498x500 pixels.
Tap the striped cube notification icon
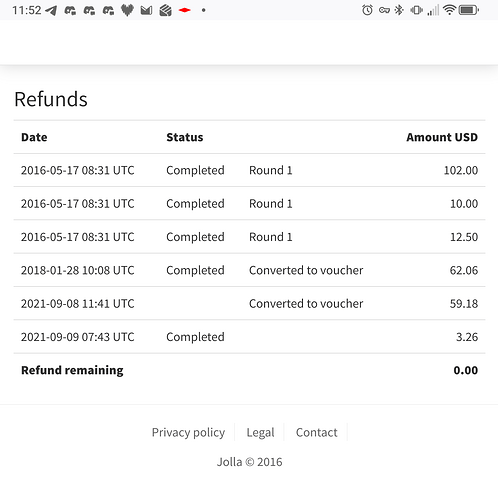click(165, 11)
